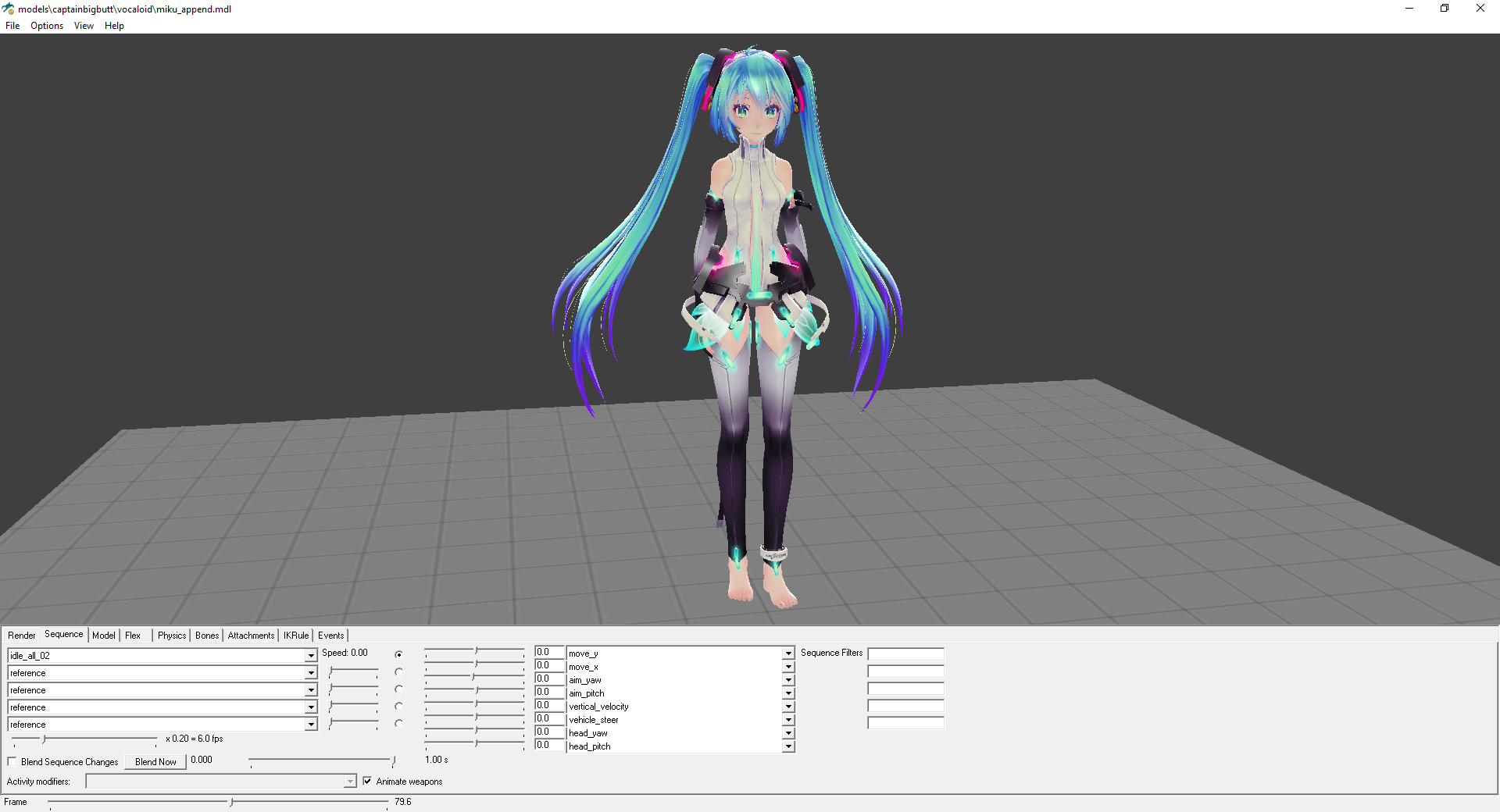Uncheck the Animate weapons checkbox
This screenshot has height=812, width=1500.
pyautogui.click(x=367, y=781)
